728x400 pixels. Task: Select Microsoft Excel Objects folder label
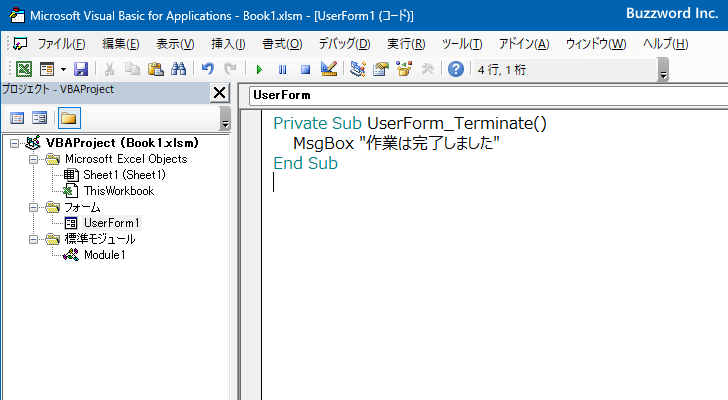click(126, 159)
